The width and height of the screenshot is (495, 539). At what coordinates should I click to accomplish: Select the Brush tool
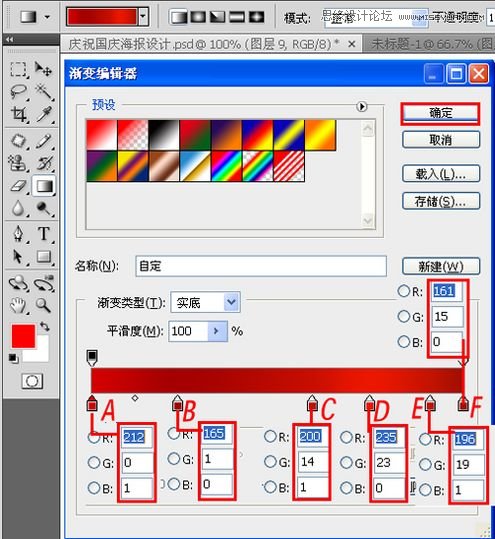[44, 141]
